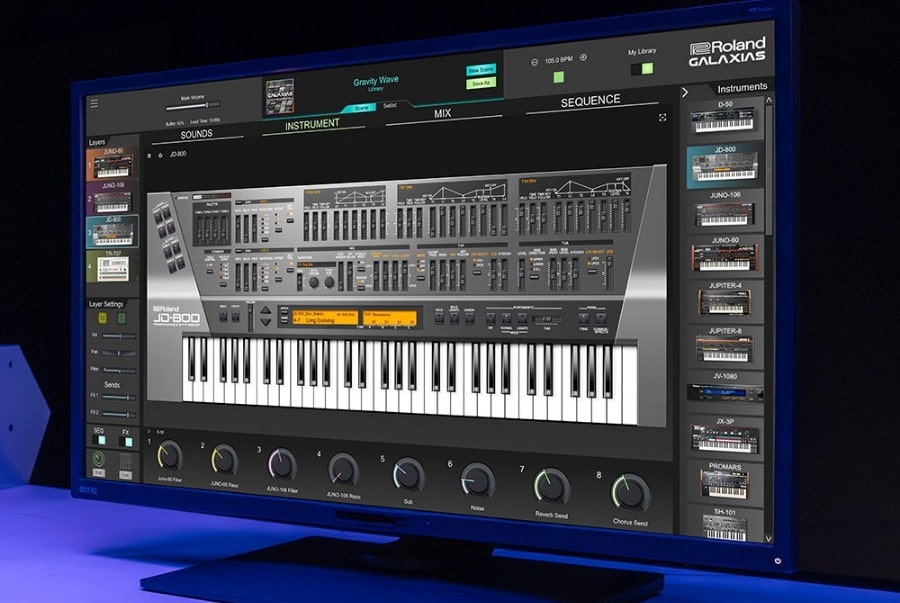
Task: Click macro knob 6 Noise
Action: tap(478, 480)
